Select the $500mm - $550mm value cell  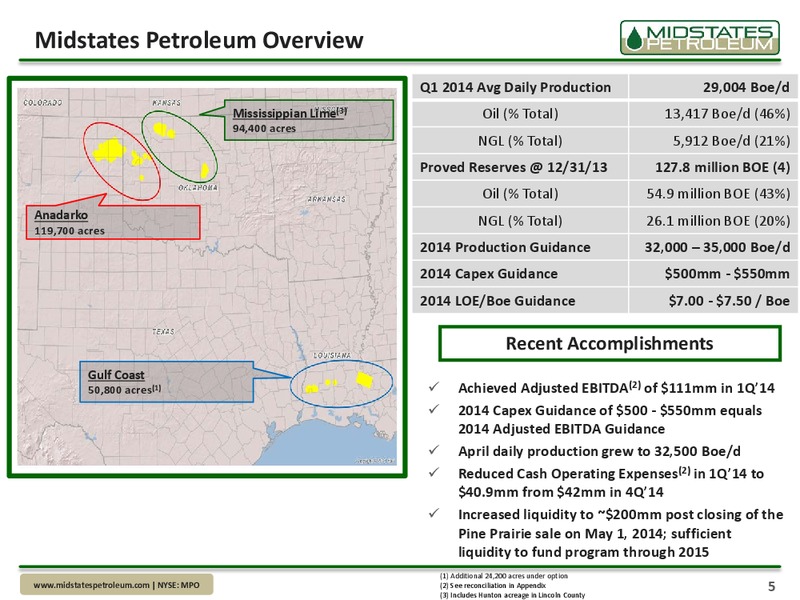[713, 274]
